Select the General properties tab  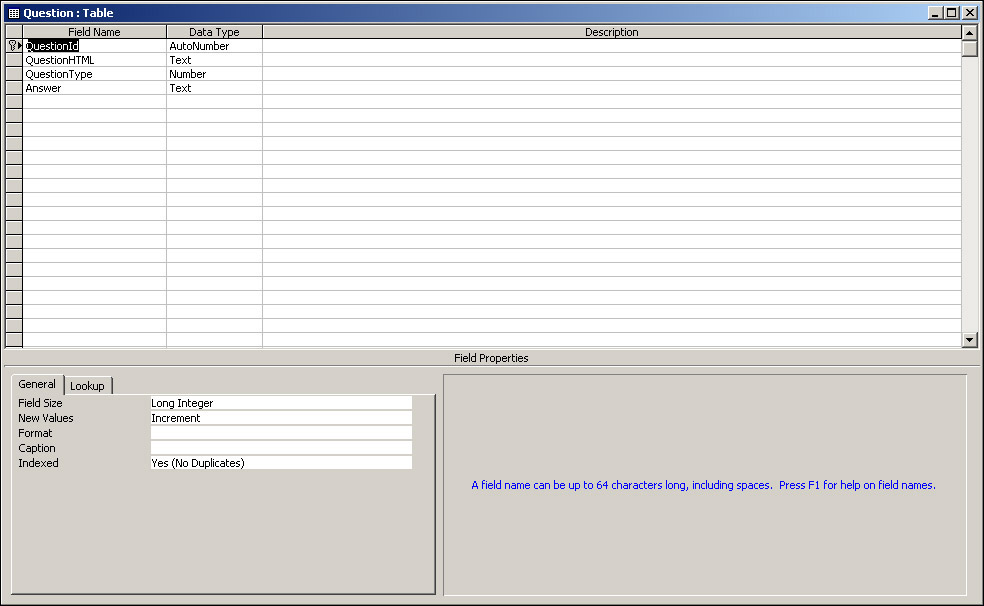coord(37,385)
